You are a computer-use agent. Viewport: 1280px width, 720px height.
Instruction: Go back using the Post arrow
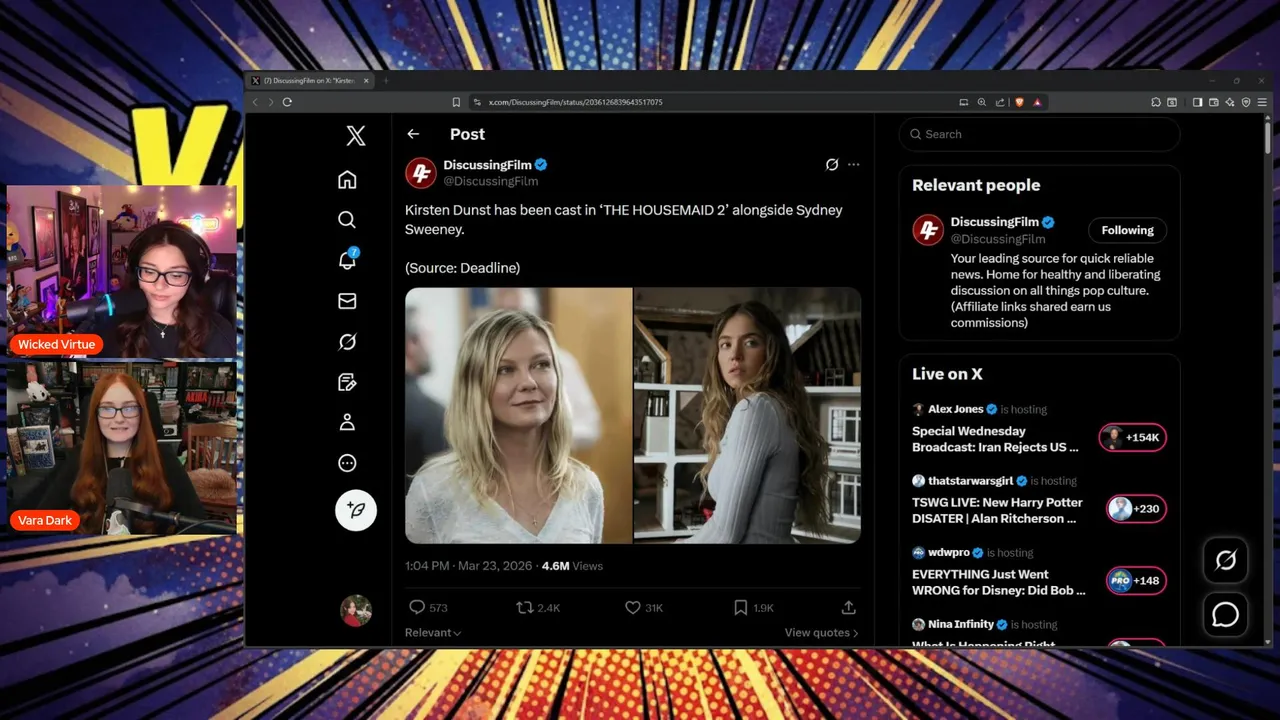[x=413, y=134]
